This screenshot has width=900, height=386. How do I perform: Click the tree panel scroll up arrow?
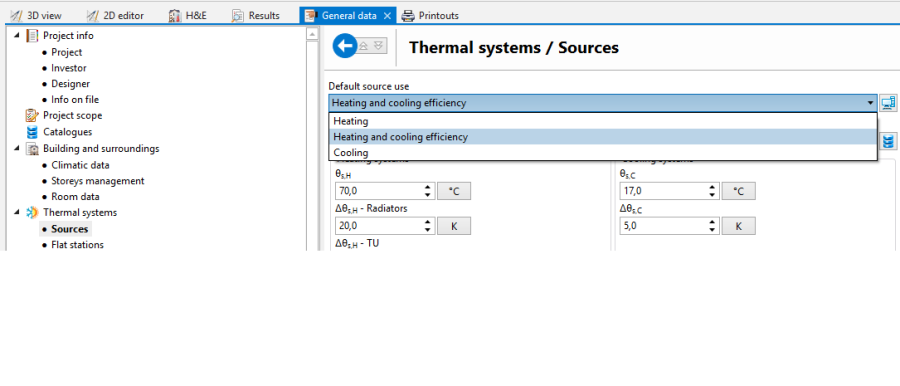[x=312, y=34]
